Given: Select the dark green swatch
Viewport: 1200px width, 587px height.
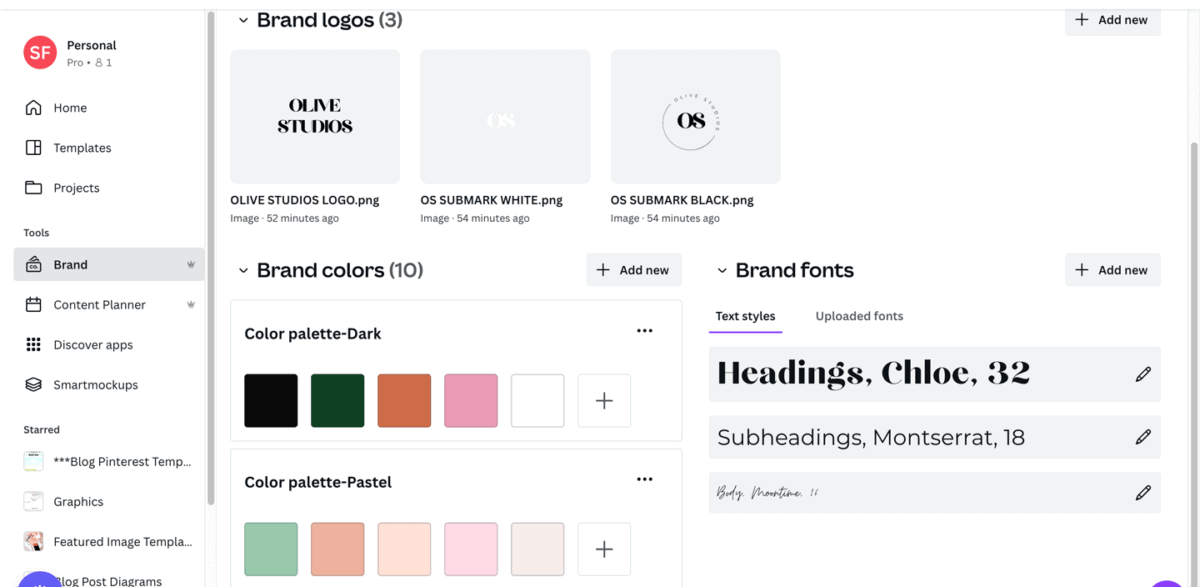Looking at the screenshot, I should click(x=337, y=401).
